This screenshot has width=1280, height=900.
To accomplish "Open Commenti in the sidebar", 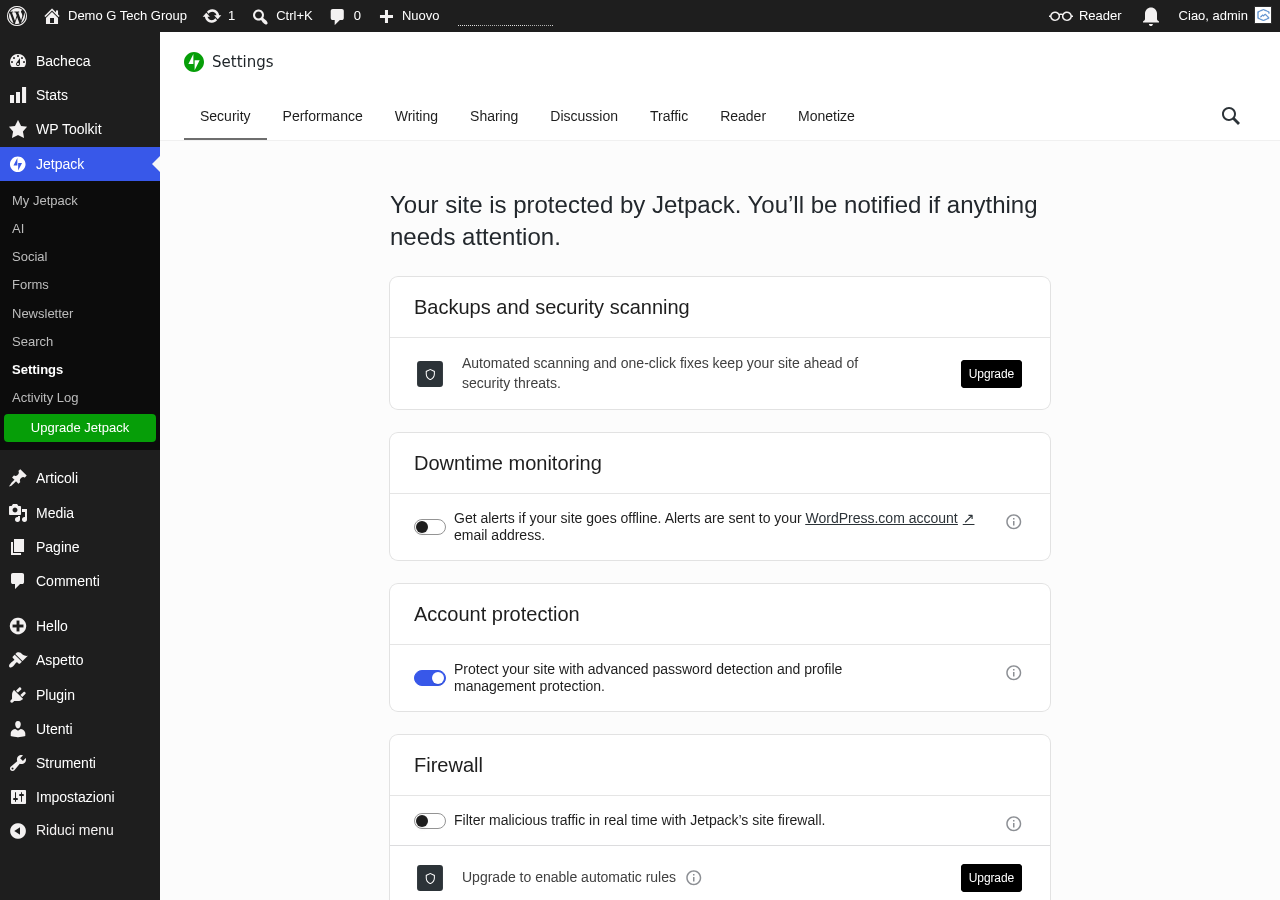I will click(x=80, y=581).
